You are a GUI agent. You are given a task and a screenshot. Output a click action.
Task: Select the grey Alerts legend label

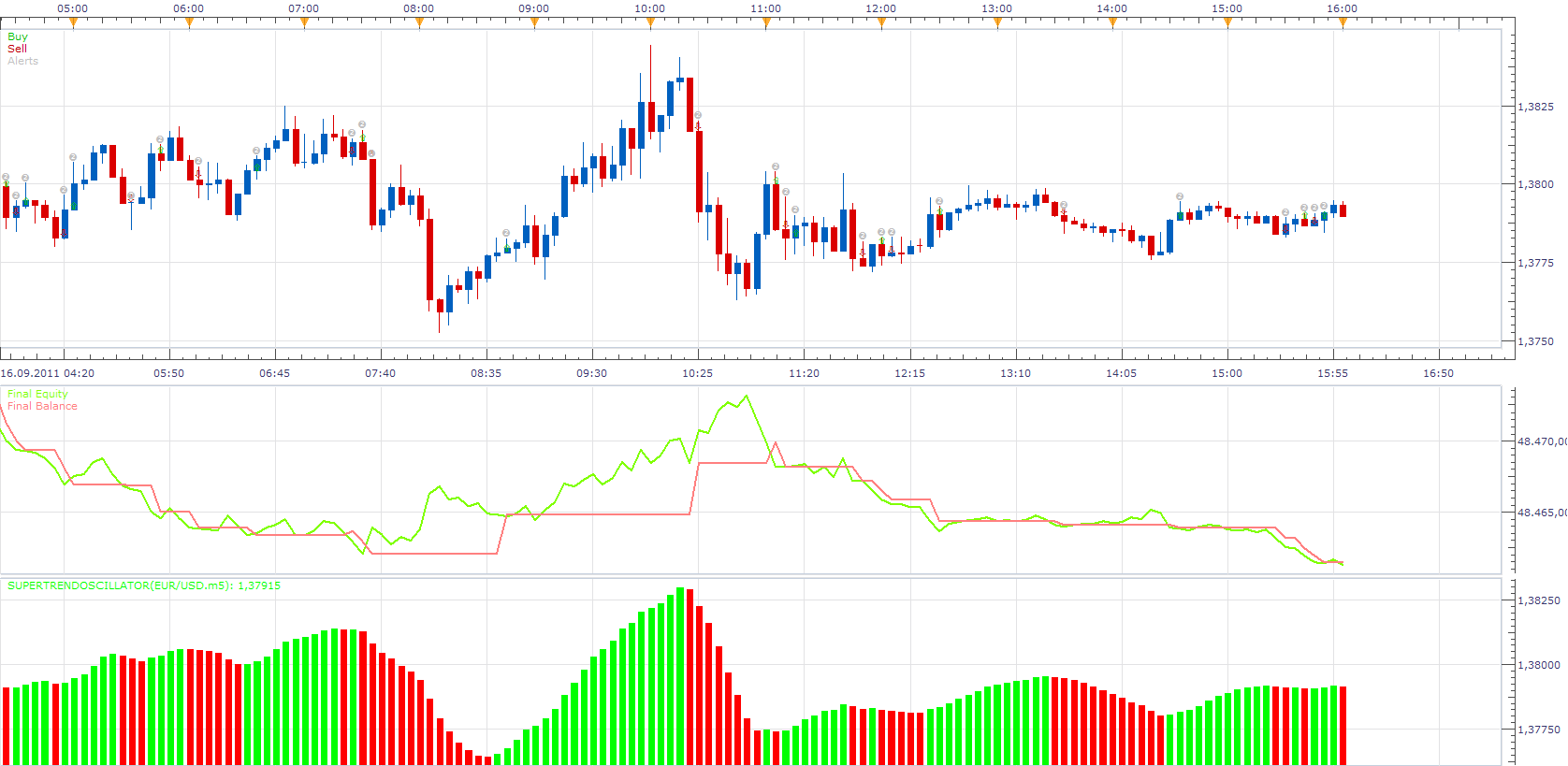pyautogui.click(x=22, y=61)
